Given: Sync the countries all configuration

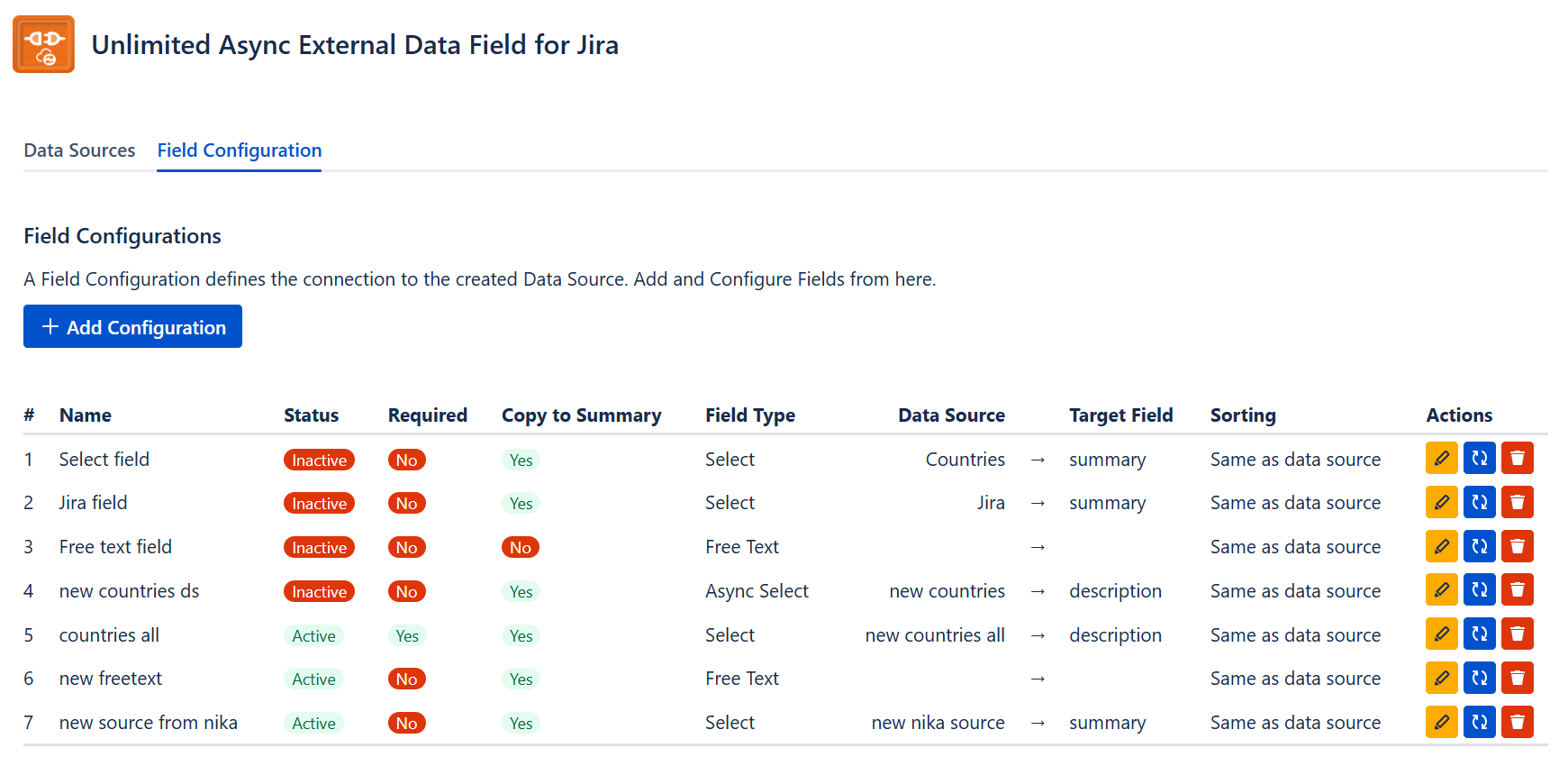Looking at the screenshot, I should point(1479,634).
